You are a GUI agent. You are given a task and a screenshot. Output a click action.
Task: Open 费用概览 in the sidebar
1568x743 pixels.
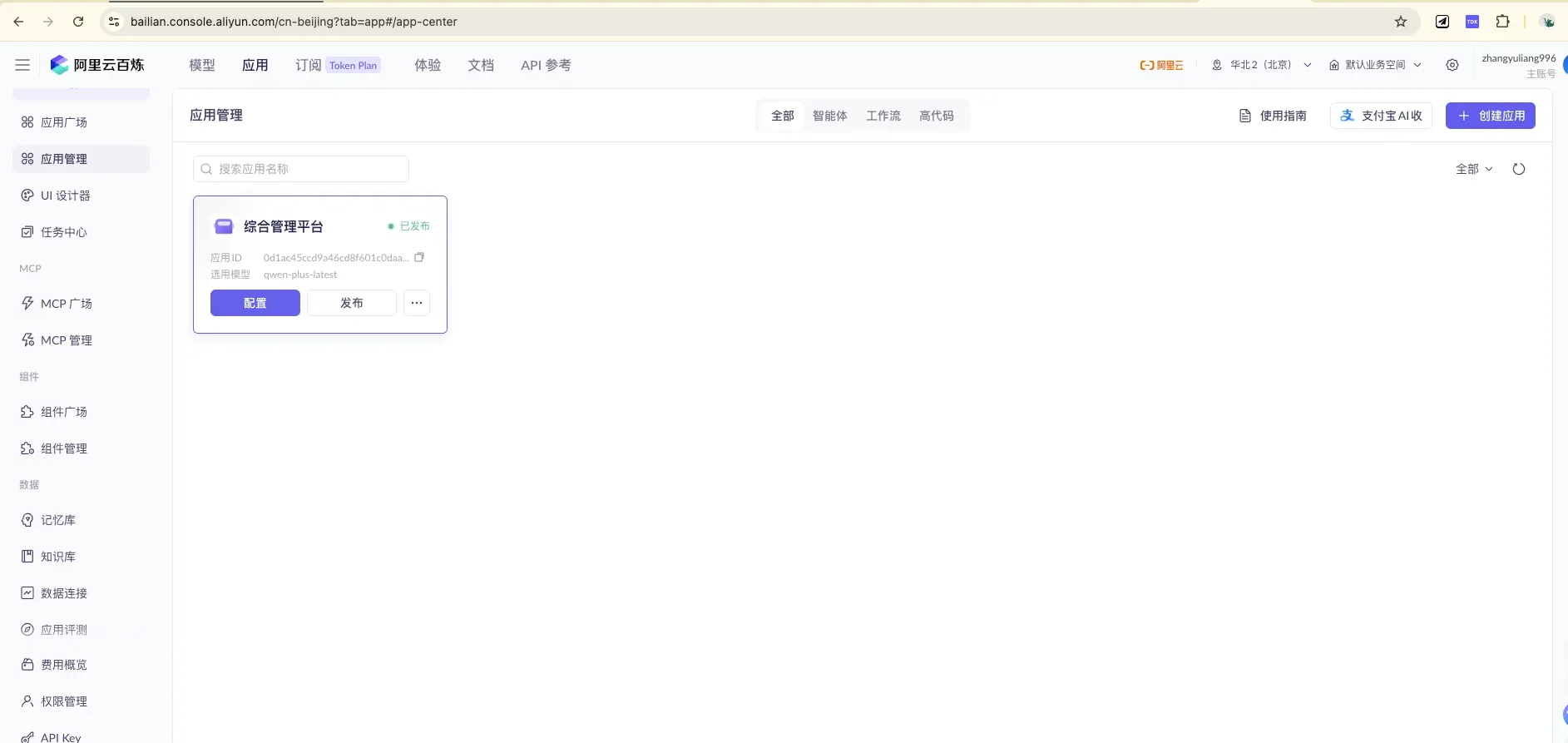point(81,665)
